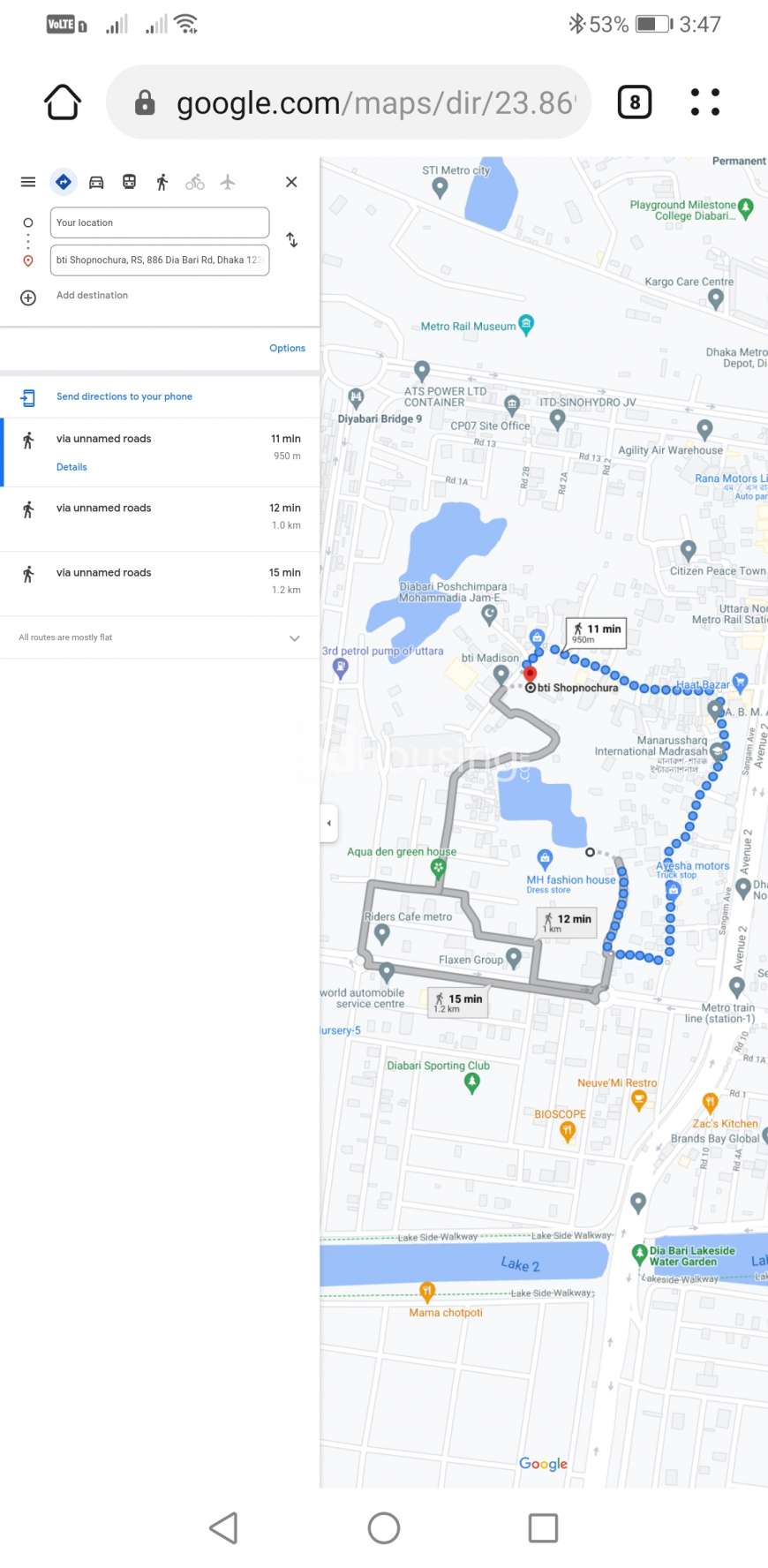Collapse the side panel with arrow
The height and width of the screenshot is (1568, 768).
[x=329, y=823]
